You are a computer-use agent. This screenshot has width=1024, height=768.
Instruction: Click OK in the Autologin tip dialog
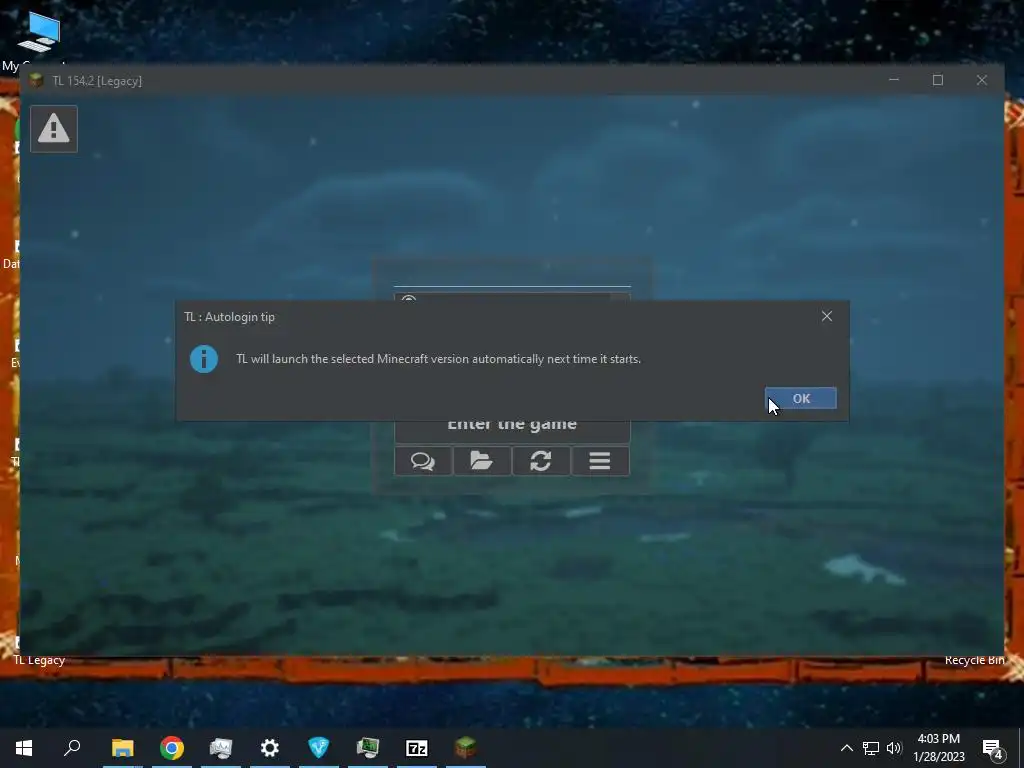[801, 398]
